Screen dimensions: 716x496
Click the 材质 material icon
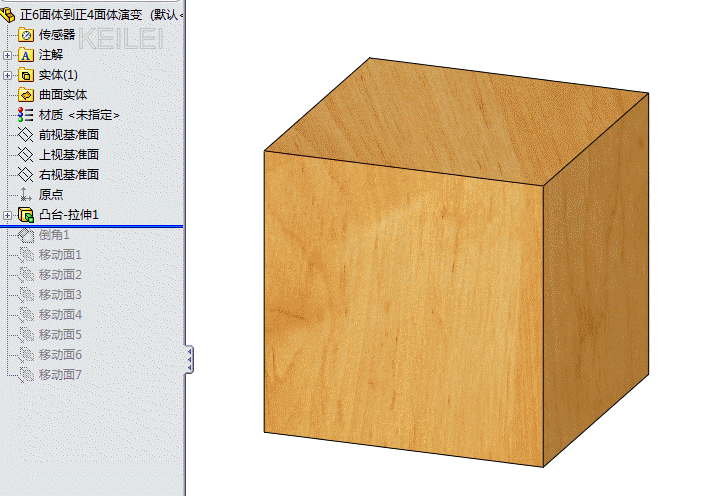[26, 115]
